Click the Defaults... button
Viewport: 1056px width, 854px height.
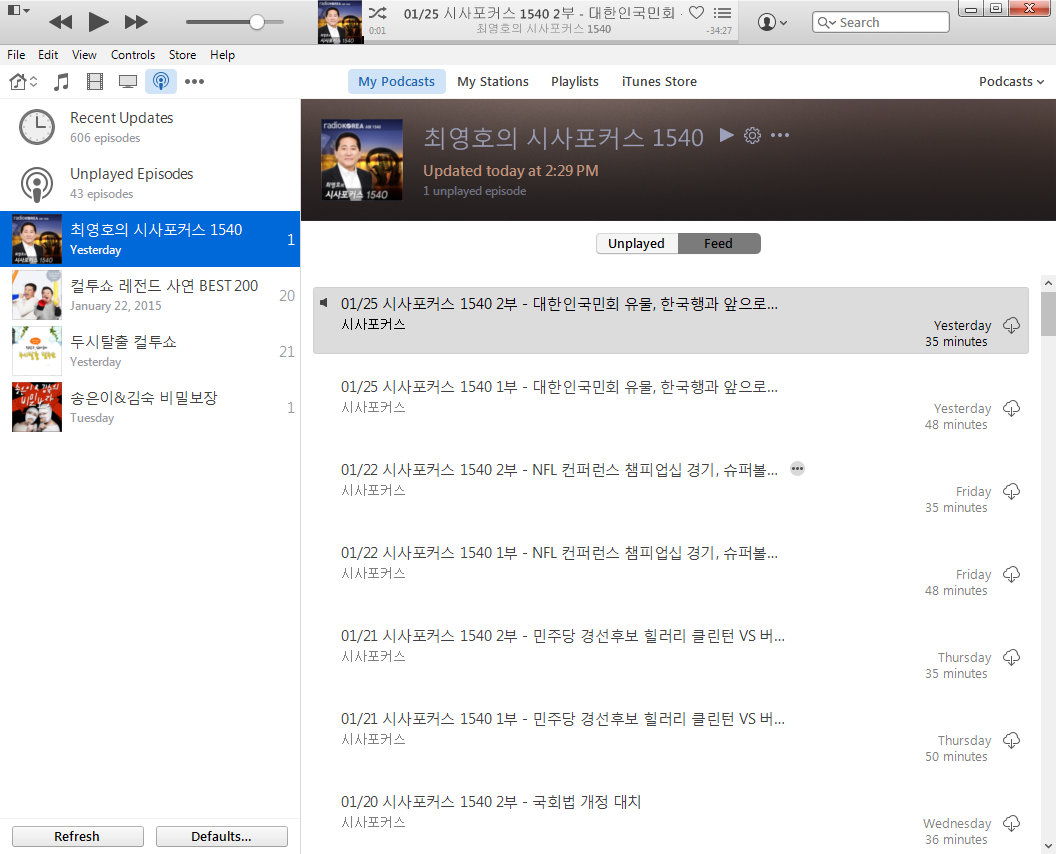pyautogui.click(x=222, y=836)
